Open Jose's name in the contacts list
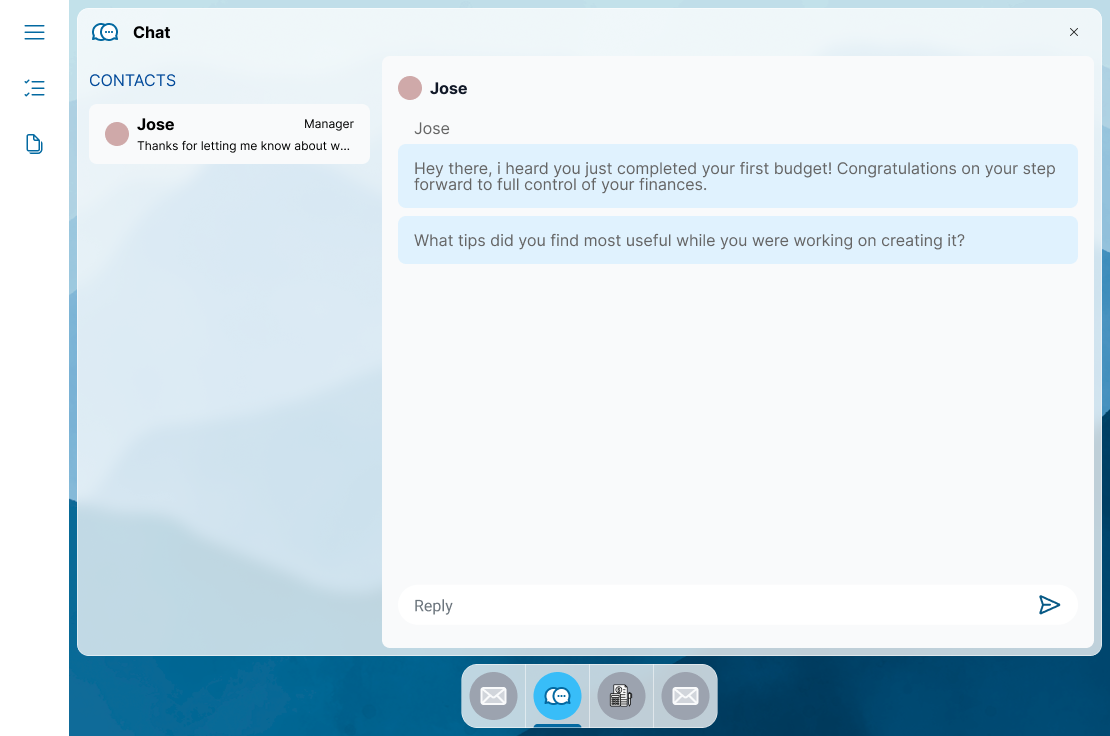The width and height of the screenshot is (1110, 736). point(155,125)
